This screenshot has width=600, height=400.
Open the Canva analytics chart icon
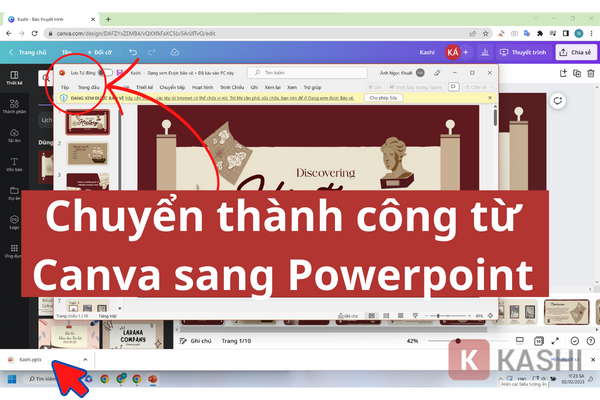[485, 52]
